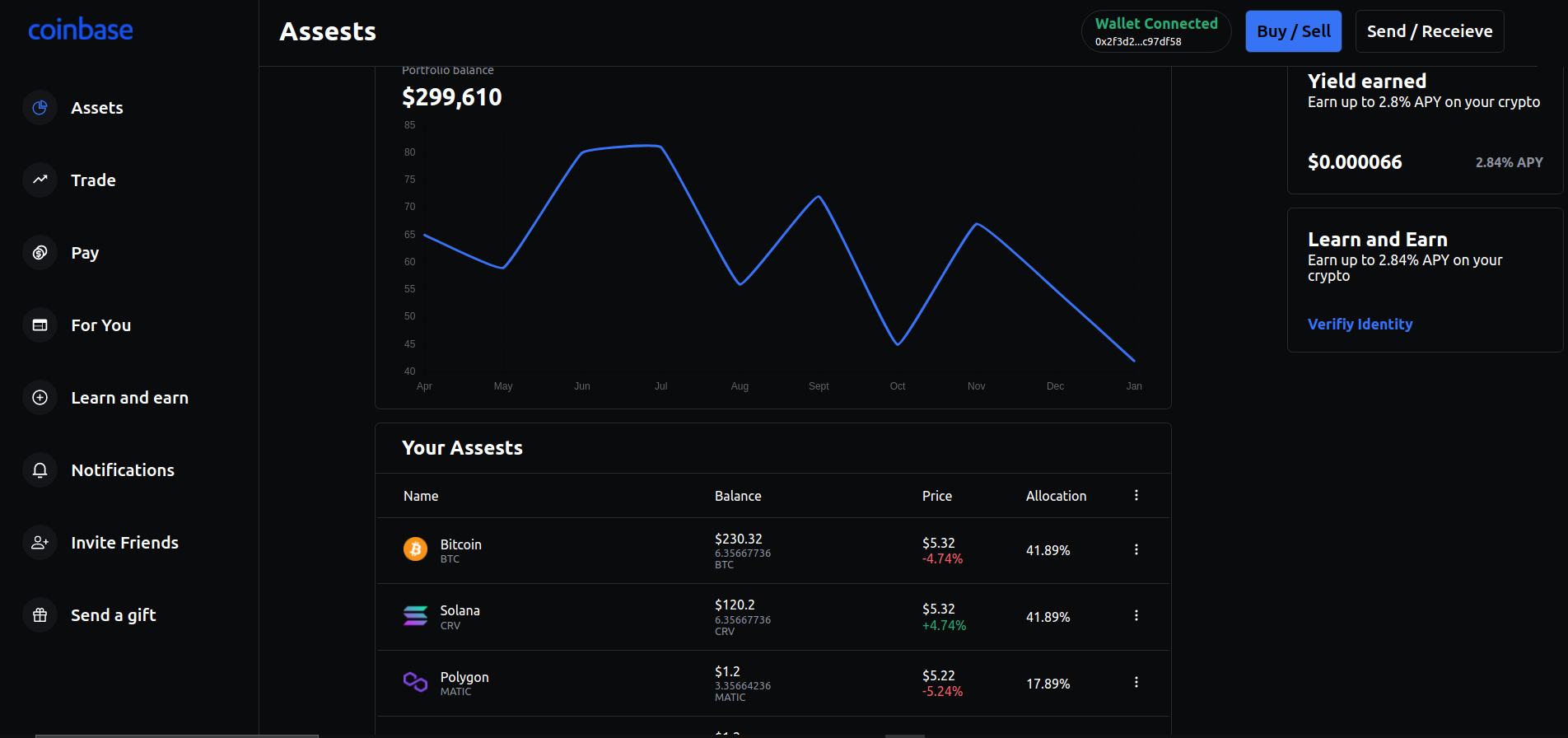The height and width of the screenshot is (738, 1568).
Task: Click the Pay sidebar icon
Action: (x=40, y=252)
